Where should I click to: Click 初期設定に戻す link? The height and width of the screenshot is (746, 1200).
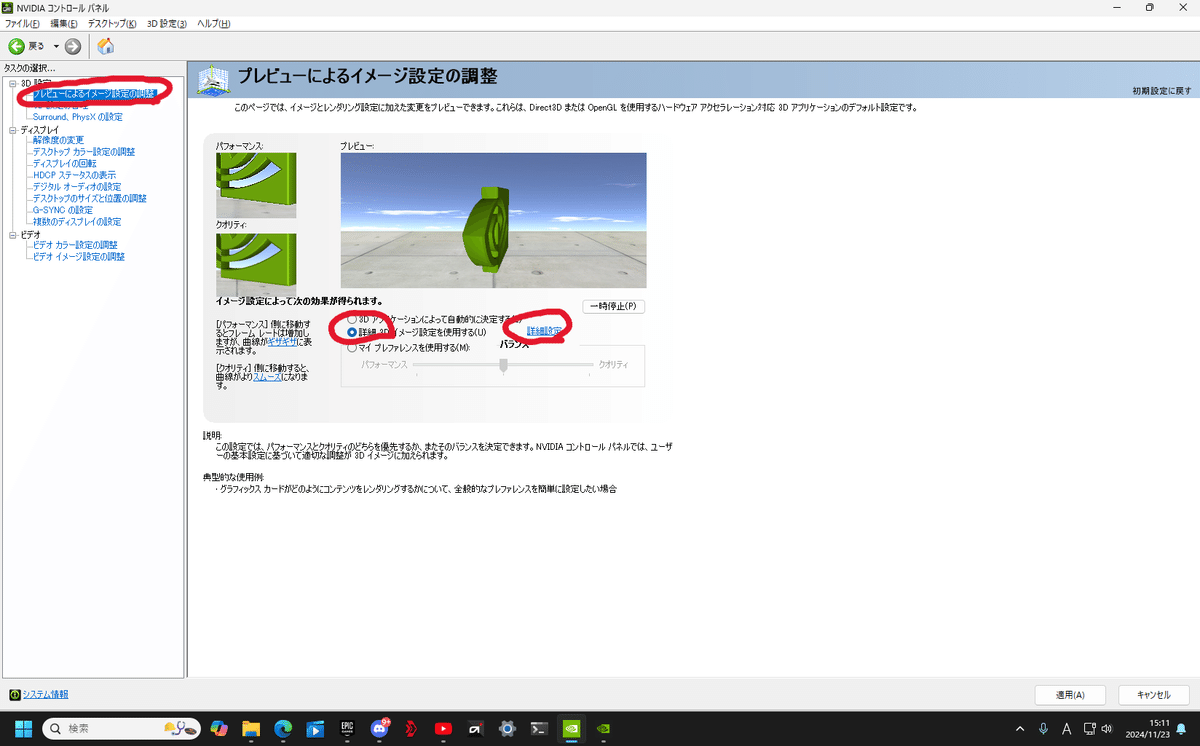pos(1162,91)
